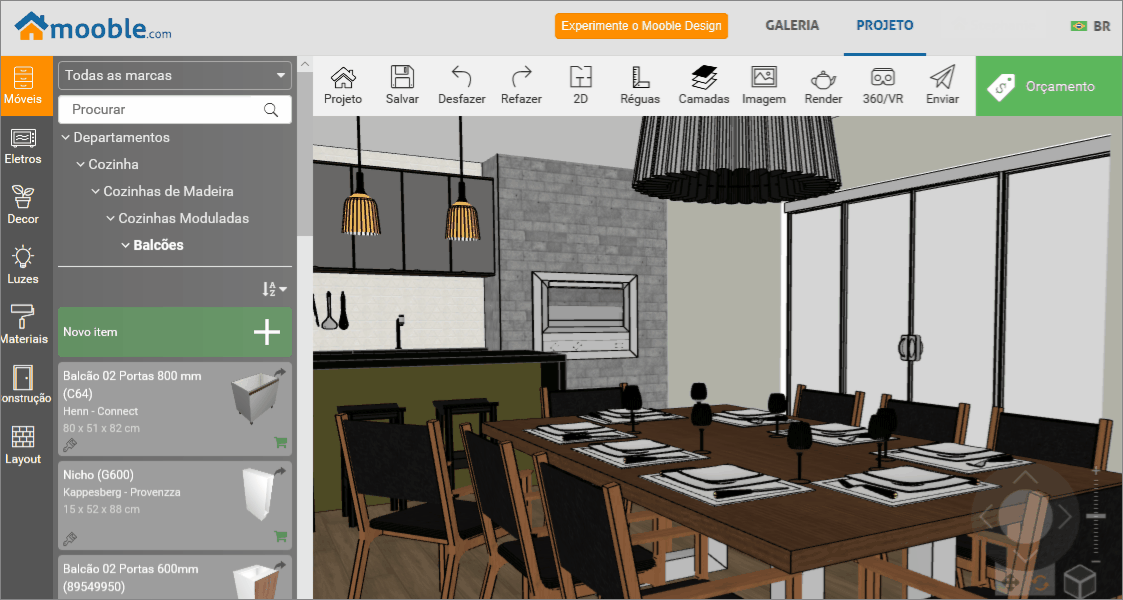The image size is (1123, 600).
Task: Switch to the GALERIA tab
Action: coord(792,26)
